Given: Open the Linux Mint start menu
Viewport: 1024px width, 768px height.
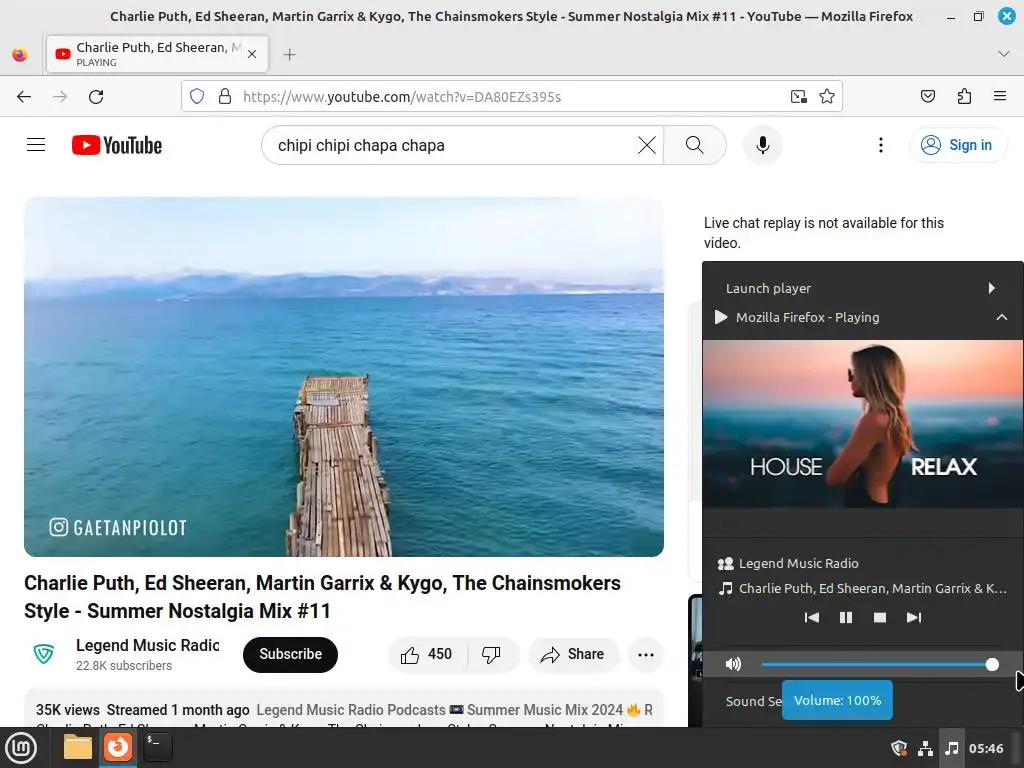Looking at the screenshot, I should coord(20,748).
